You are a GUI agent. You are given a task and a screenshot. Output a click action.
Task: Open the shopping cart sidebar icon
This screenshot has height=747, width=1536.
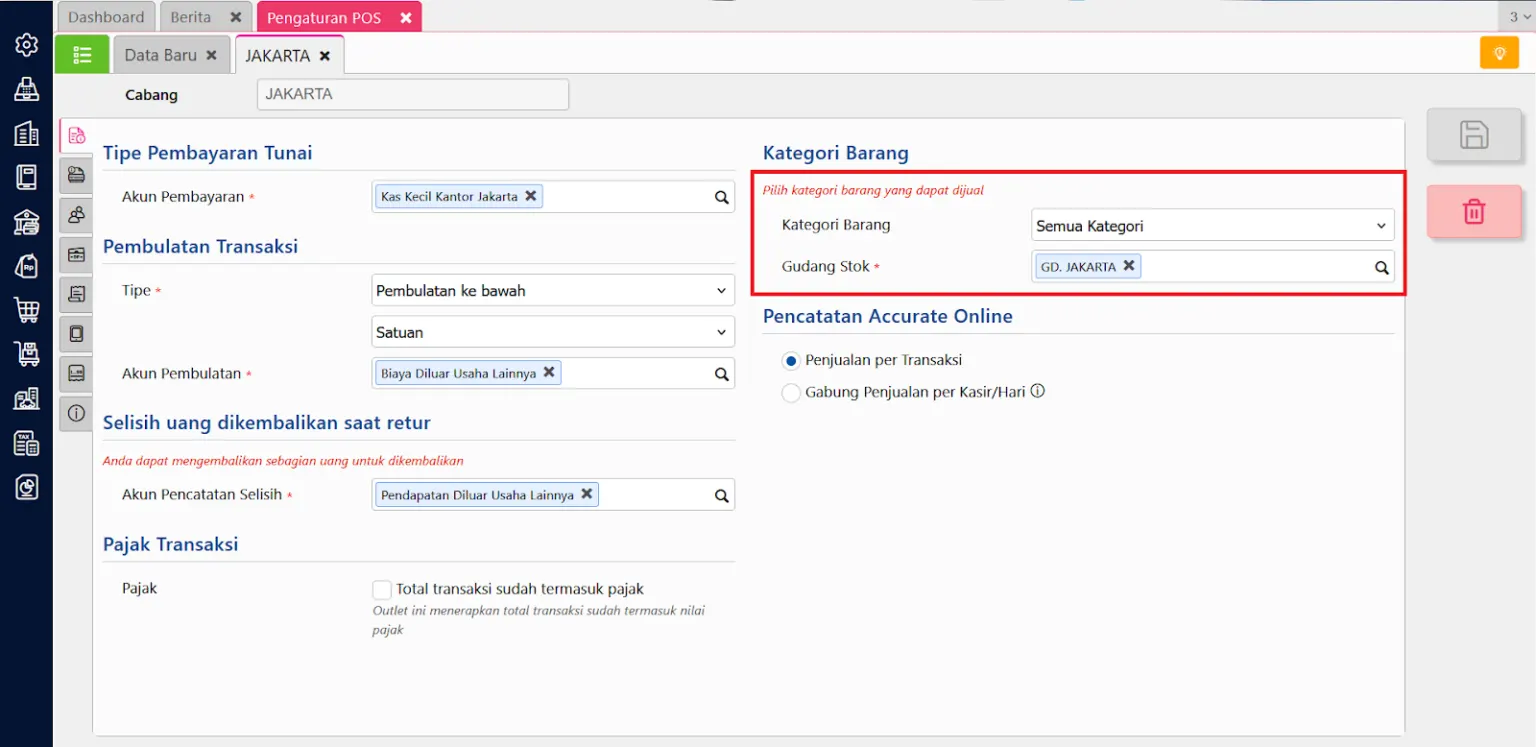click(26, 309)
